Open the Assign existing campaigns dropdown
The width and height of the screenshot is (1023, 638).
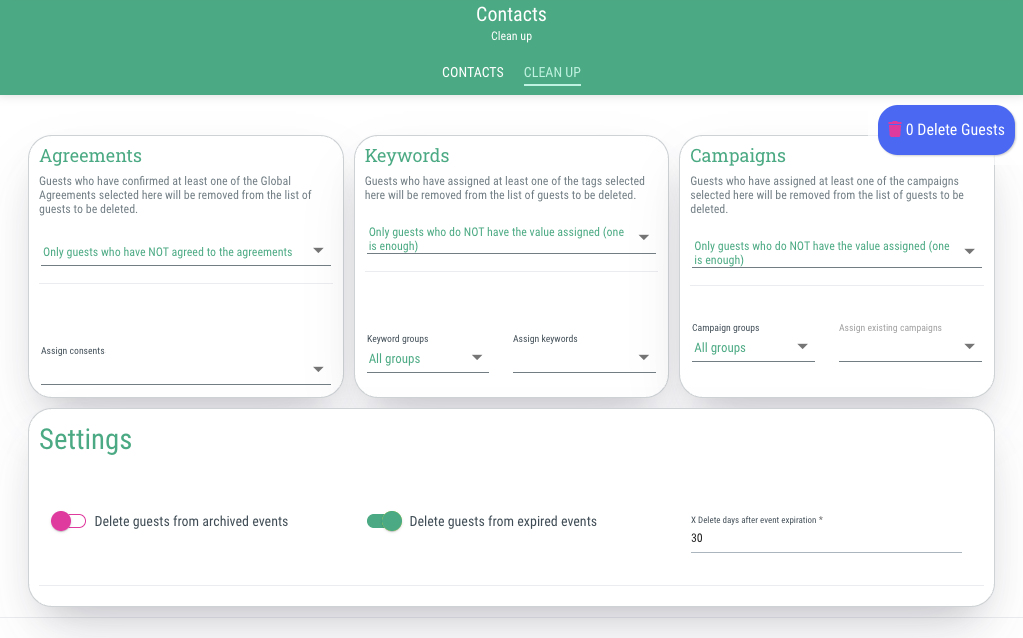[x=910, y=347]
